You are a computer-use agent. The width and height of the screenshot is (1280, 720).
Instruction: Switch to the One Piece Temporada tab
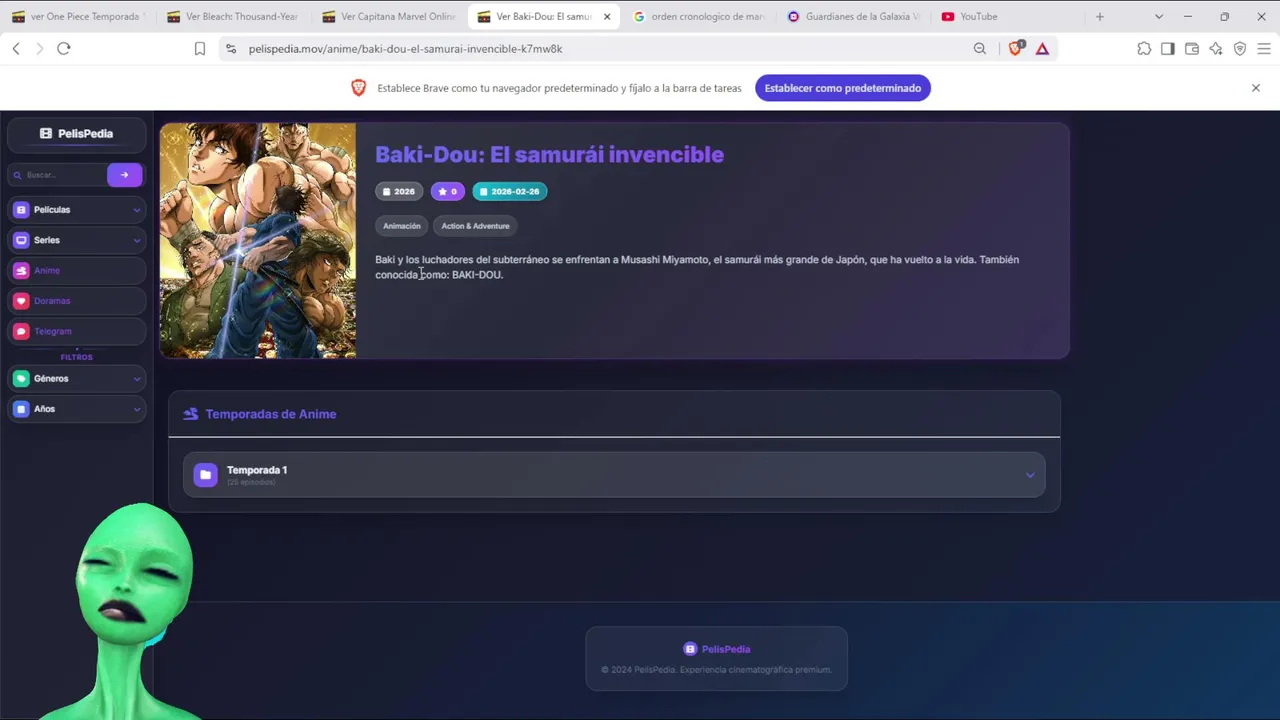(x=78, y=16)
